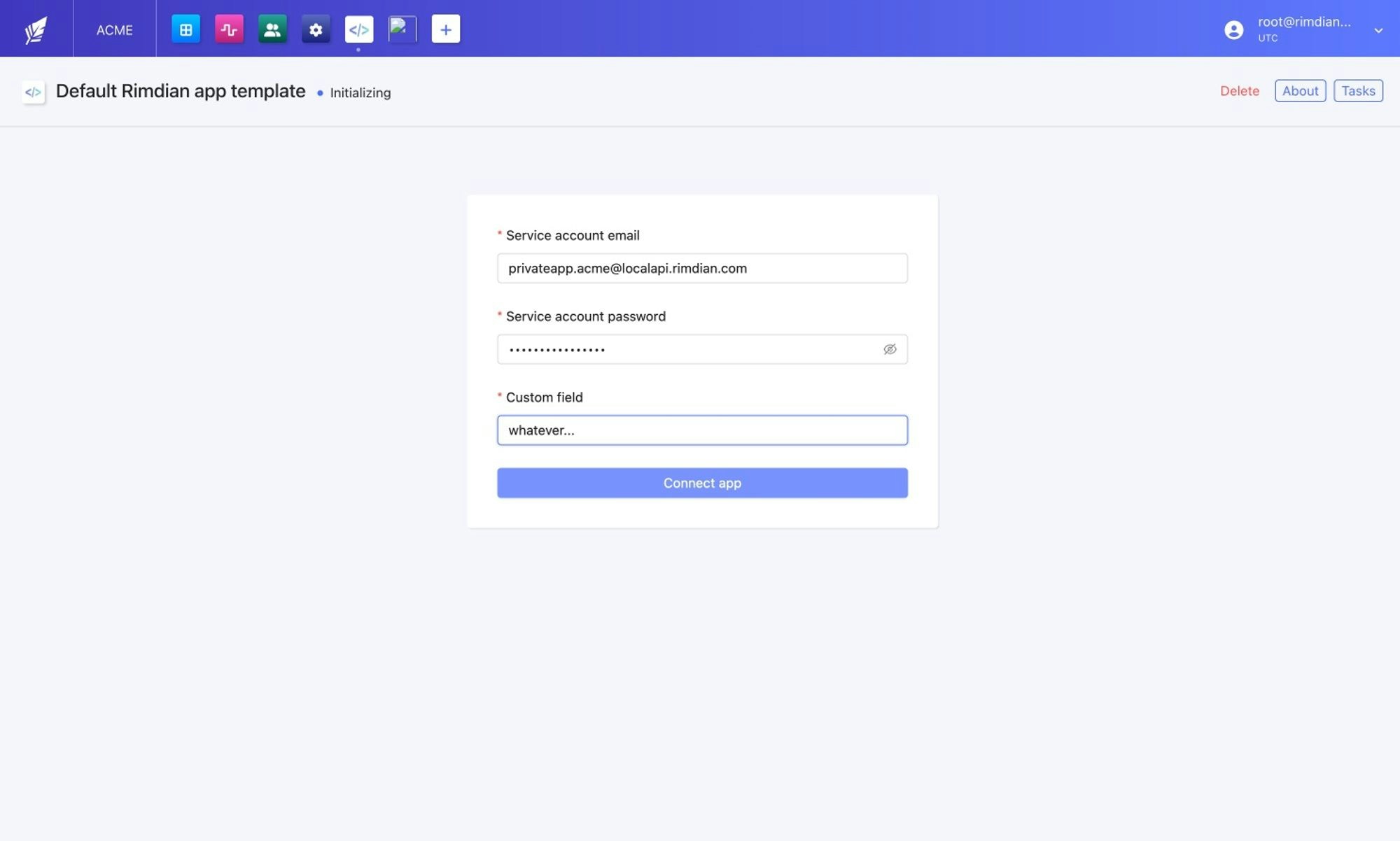Image resolution: width=1400 pixels, height=841 pixels.
Task: Click the Rimdian feather logo
Action: click(36, 29)
